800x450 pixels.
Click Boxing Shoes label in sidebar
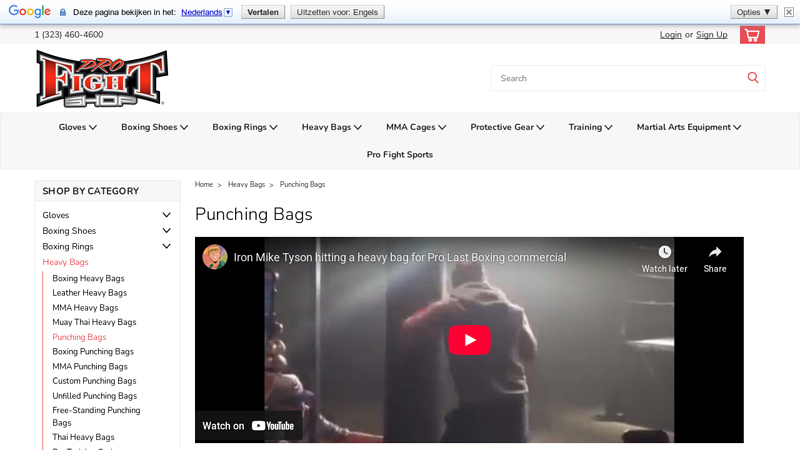69,231
